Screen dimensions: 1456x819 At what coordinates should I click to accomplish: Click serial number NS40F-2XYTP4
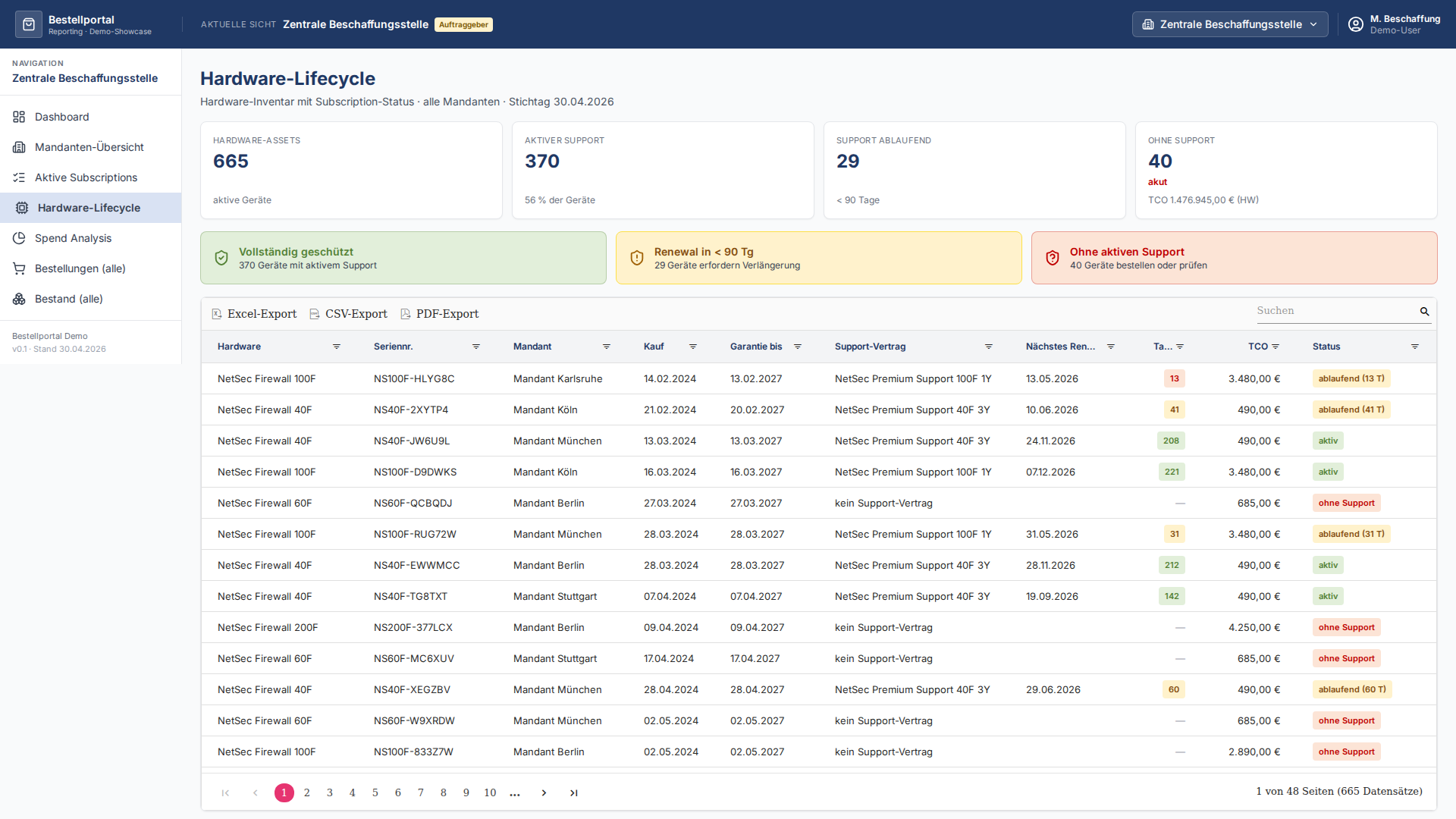[411, 410]
